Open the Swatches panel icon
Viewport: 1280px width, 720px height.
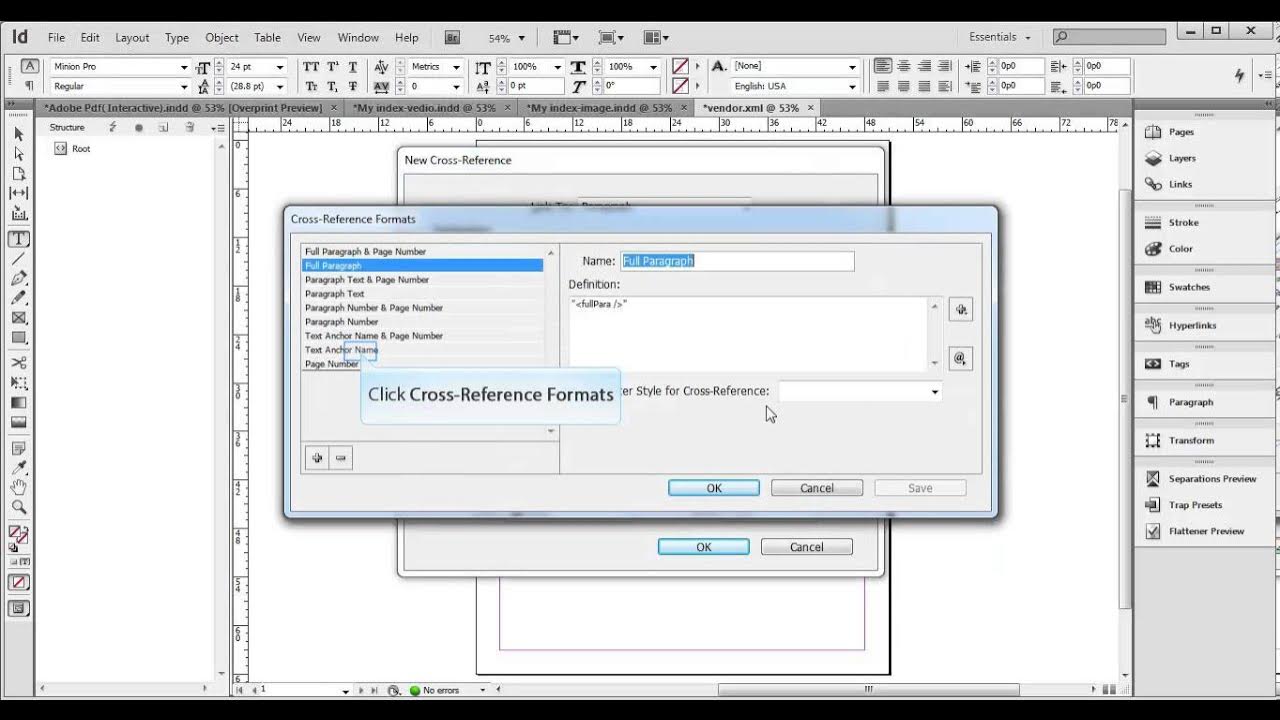tap(1153, 287)
